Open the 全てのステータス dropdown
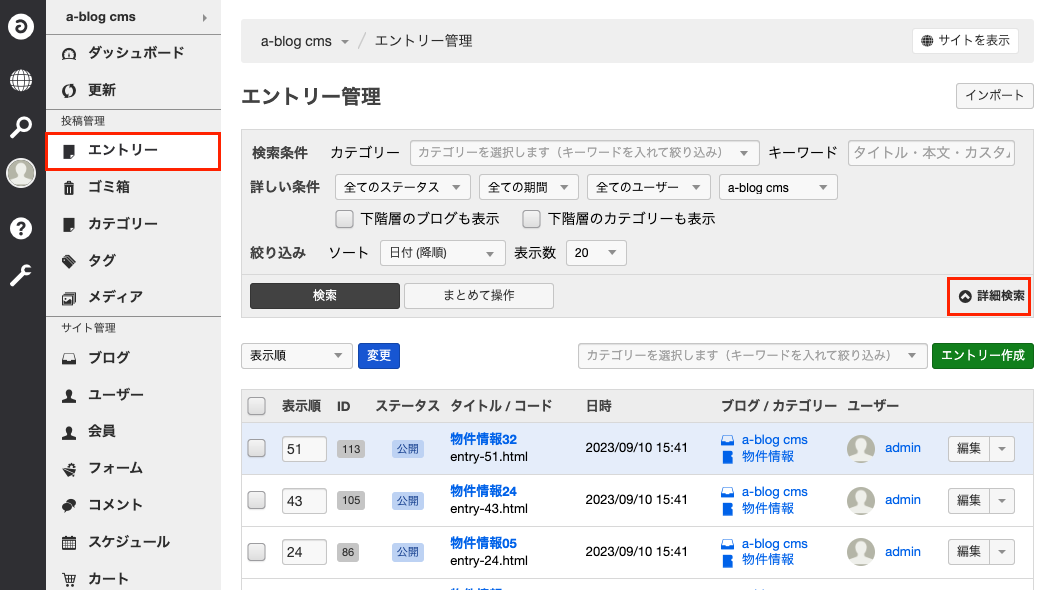The image size is (1053, 590). [402, 188]
